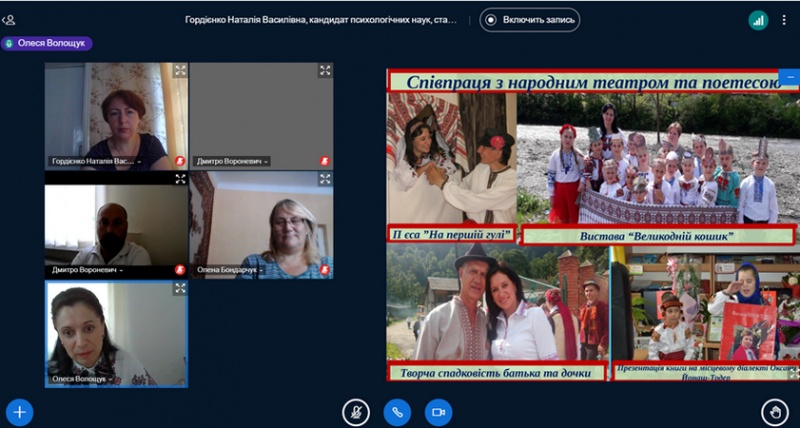
Task: Make Олеся Волощук video tile fullscreen
Action: [x=180, y=288]
